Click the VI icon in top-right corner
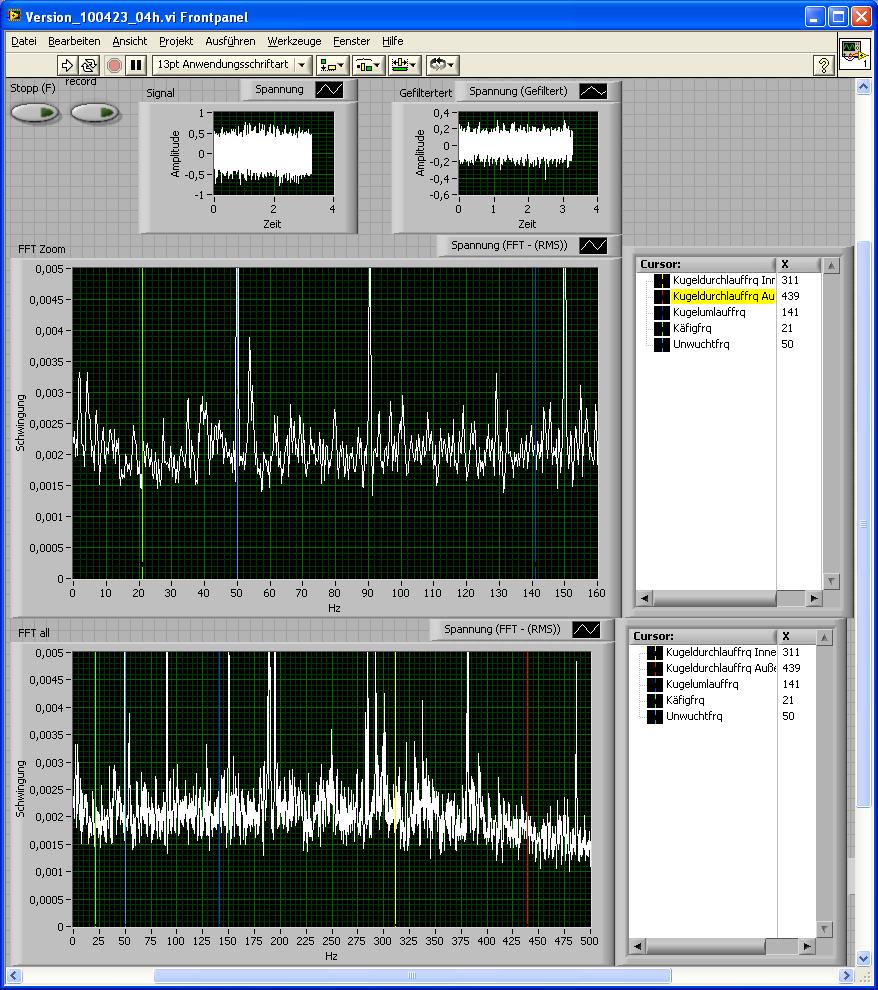Viewport: 878px width, 990px height. click(x=853, y=53)
